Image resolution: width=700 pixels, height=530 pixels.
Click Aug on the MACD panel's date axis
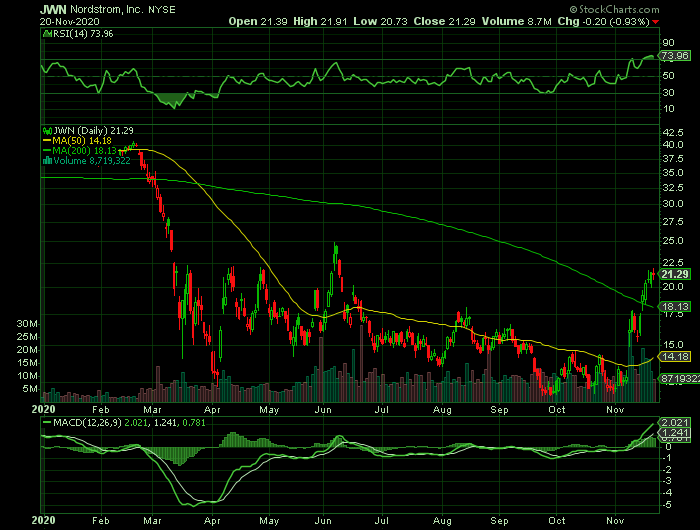[442, 521]
